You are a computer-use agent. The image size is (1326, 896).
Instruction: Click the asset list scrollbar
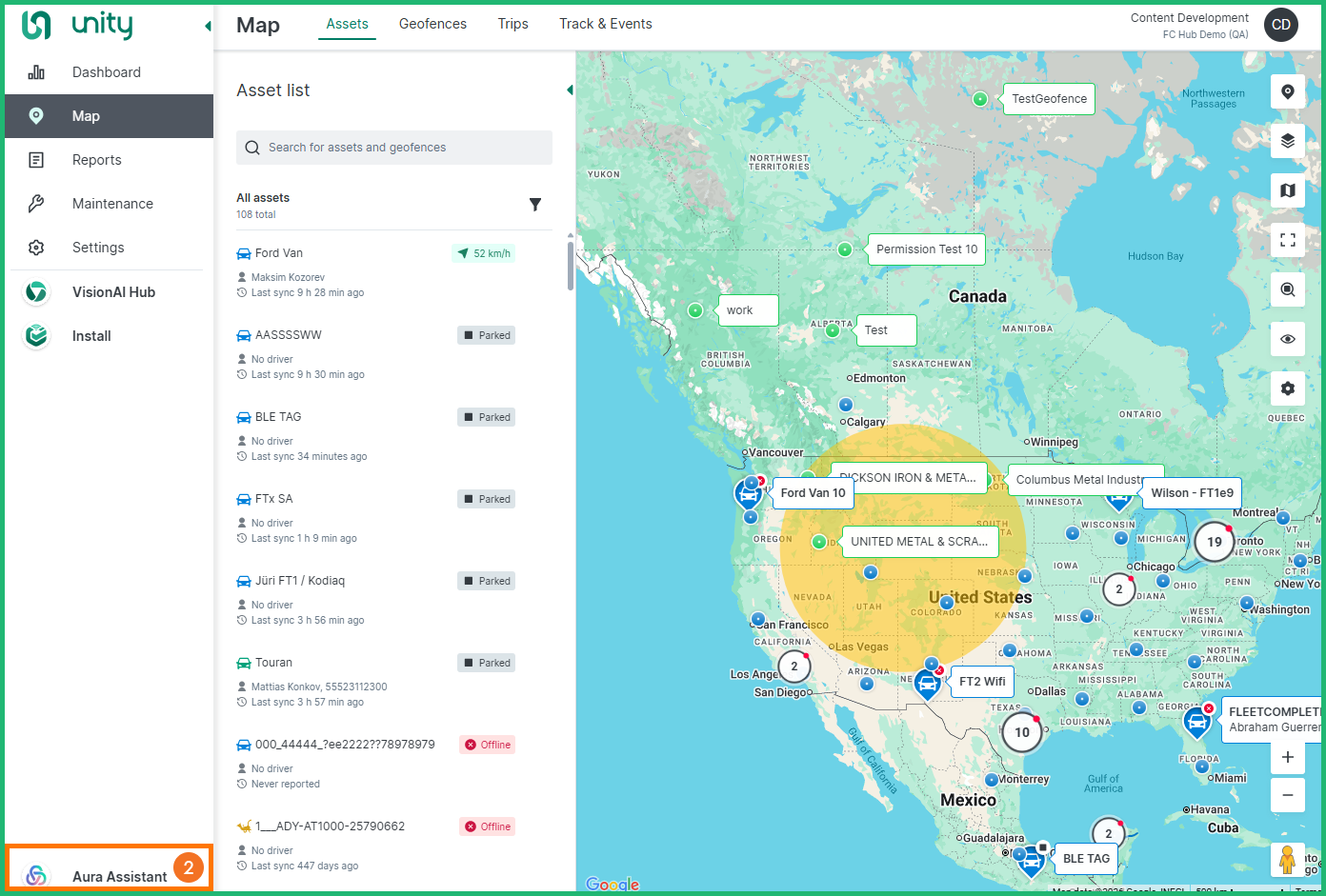[x=571, y=267]
